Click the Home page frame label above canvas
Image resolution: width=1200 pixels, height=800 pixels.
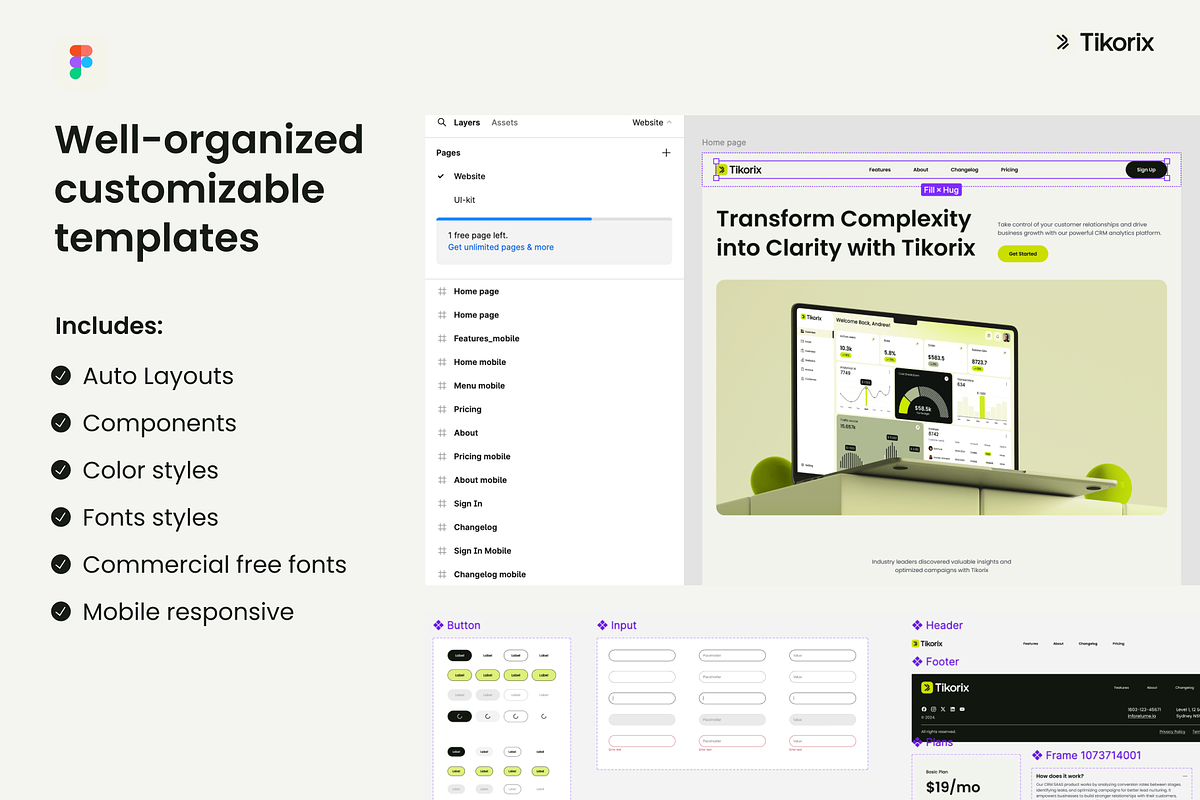click(x=724, y=143)
